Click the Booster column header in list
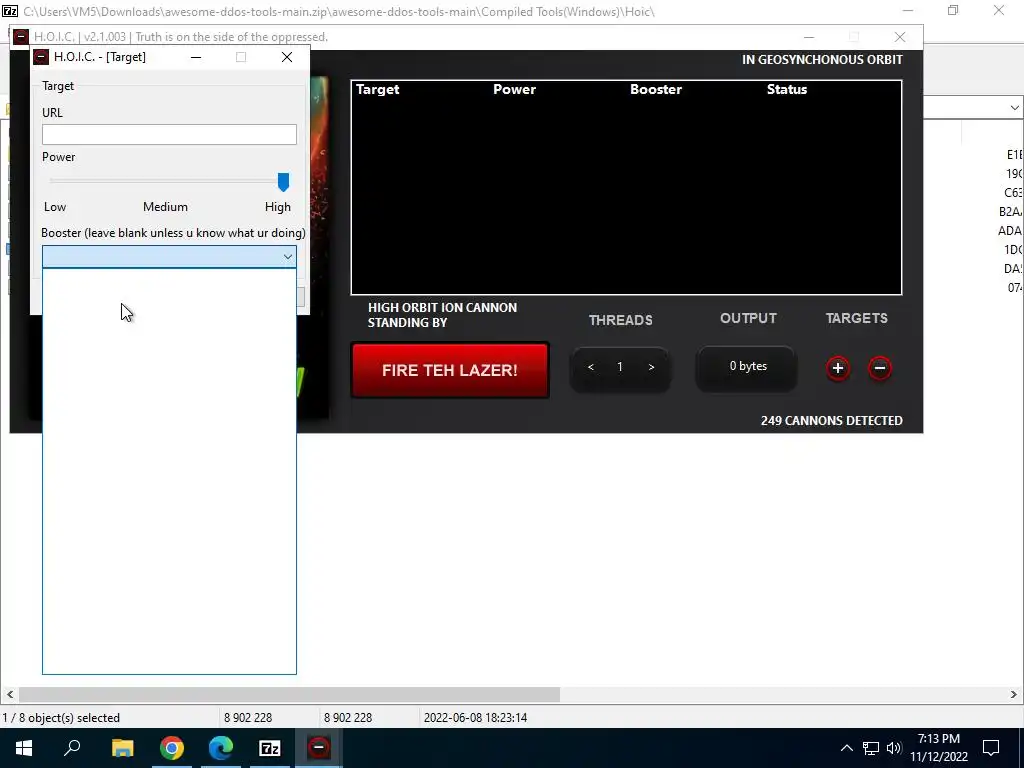Viewport: 1024px width, 768px height. [x=656, y=89]
